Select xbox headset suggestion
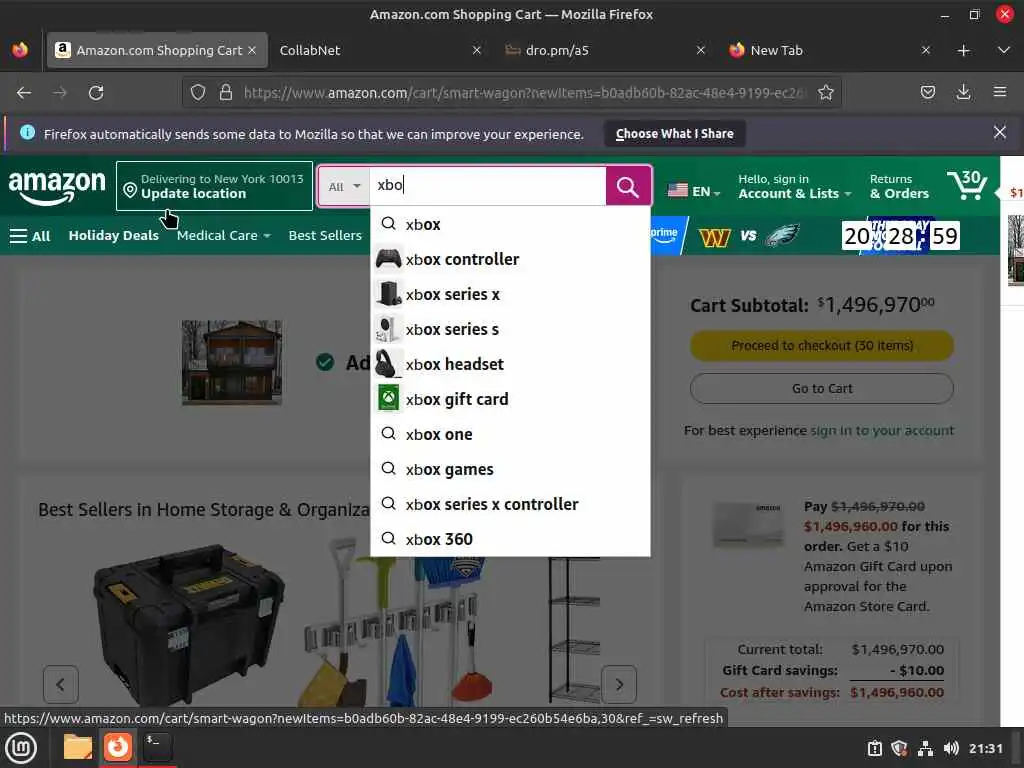Viewport: 1024px width, 768px height. [x=510, y=364]
